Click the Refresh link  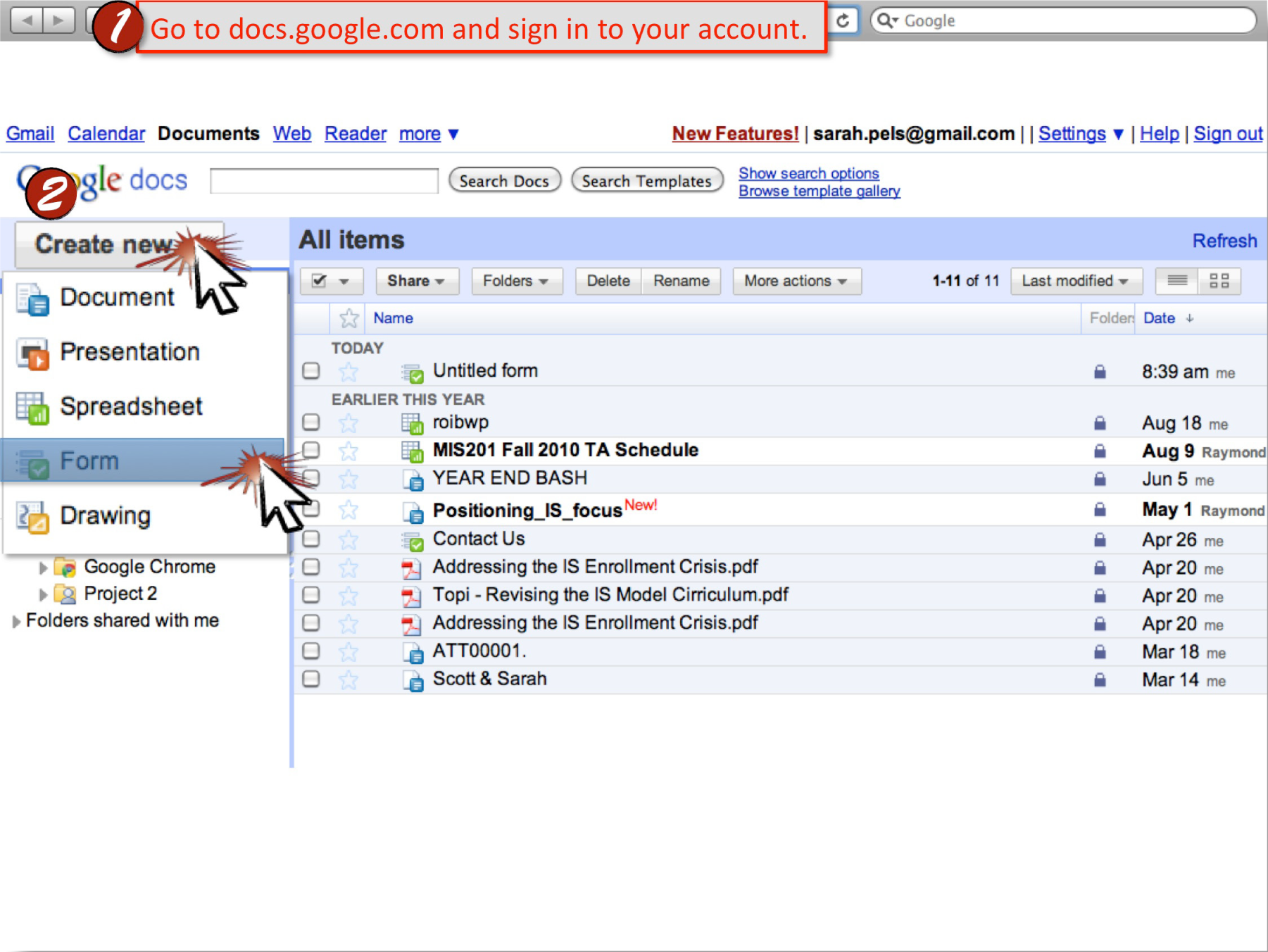1224,241
